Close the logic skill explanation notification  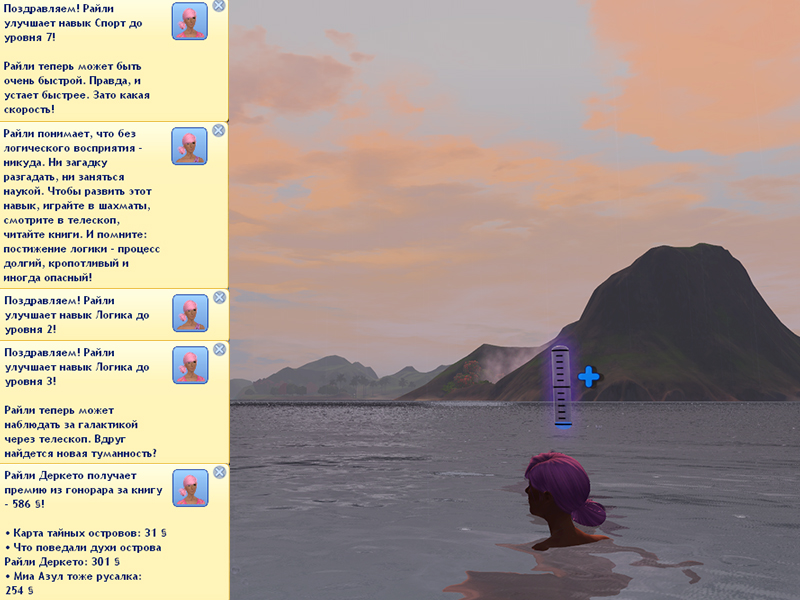(x=219, y=131)
